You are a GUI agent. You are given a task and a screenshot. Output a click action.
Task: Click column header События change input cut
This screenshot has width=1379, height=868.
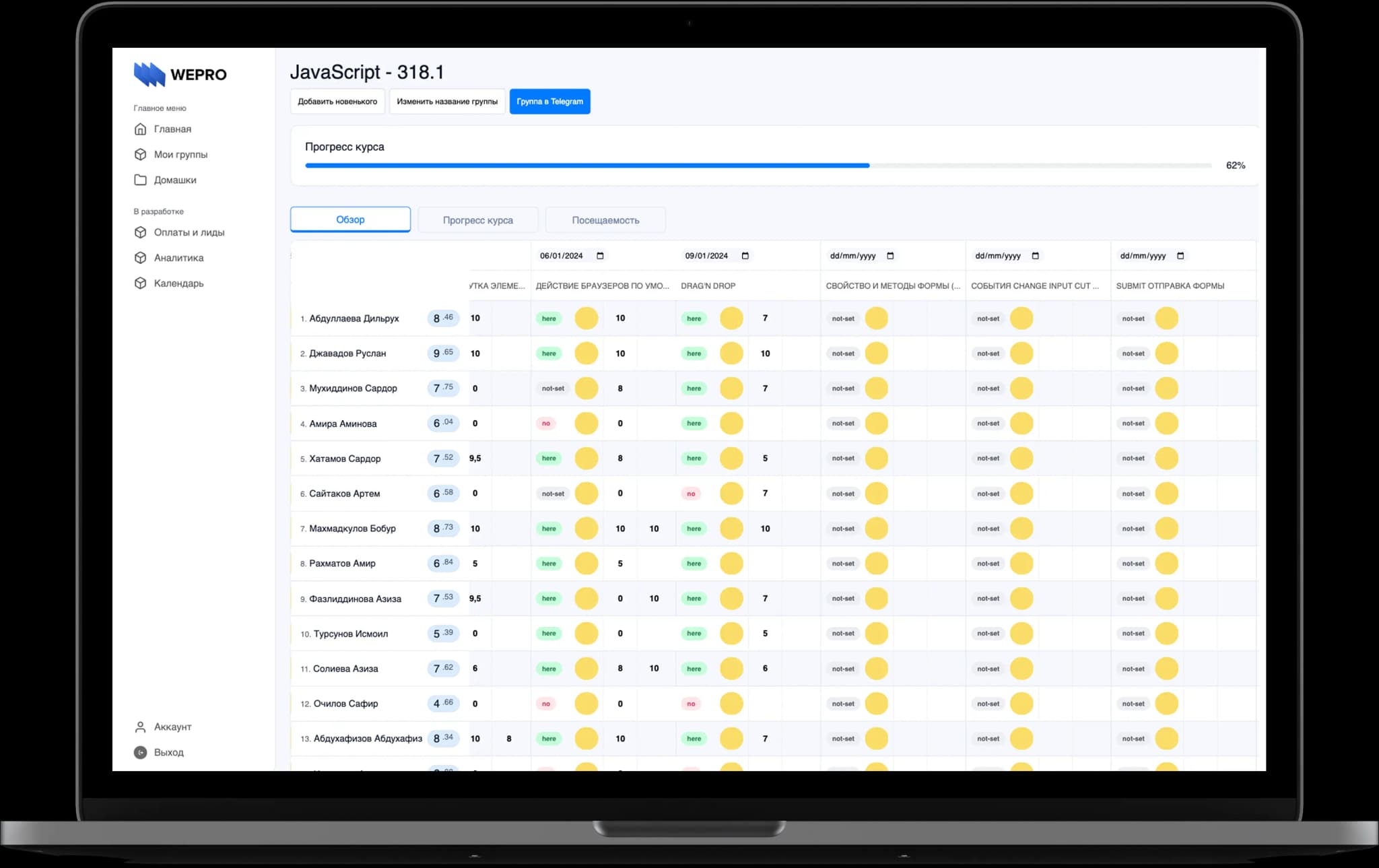pos(1034,286)
